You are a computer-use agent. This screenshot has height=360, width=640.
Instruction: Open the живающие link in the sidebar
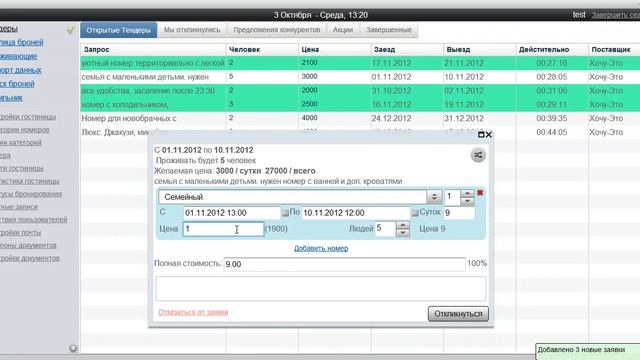(x=18, y=56)
